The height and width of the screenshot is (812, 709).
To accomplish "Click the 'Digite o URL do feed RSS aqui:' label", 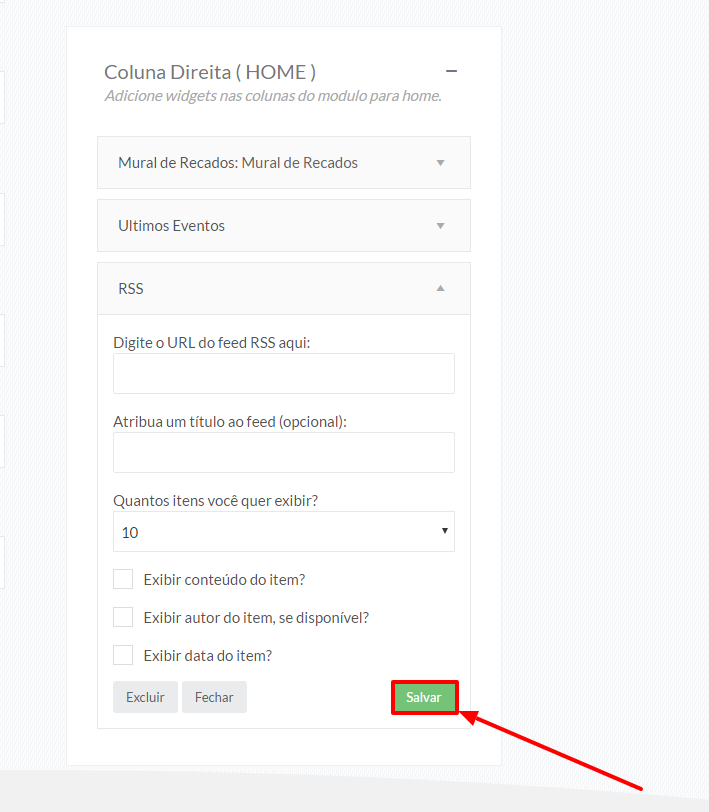I will pyautogui.click(x=212, y=343).
